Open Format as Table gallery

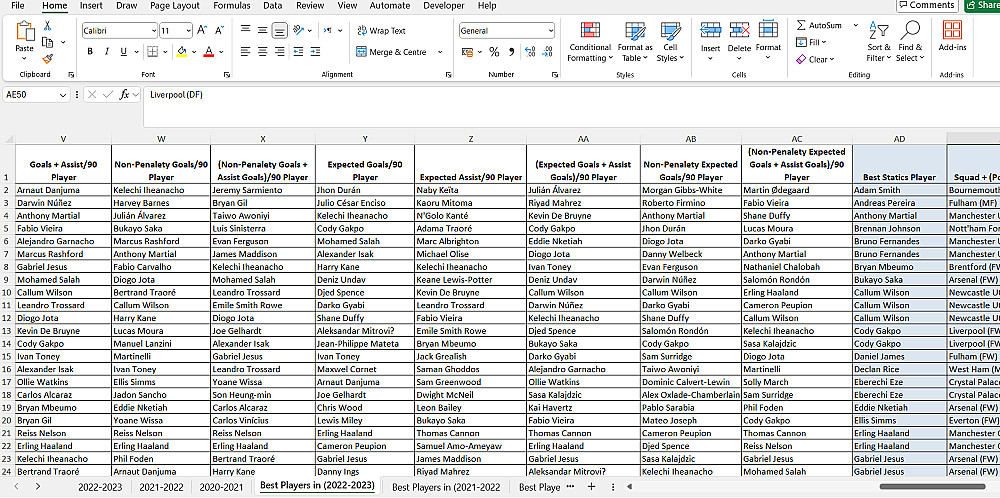pyautogui.click(x=635, y=42)
